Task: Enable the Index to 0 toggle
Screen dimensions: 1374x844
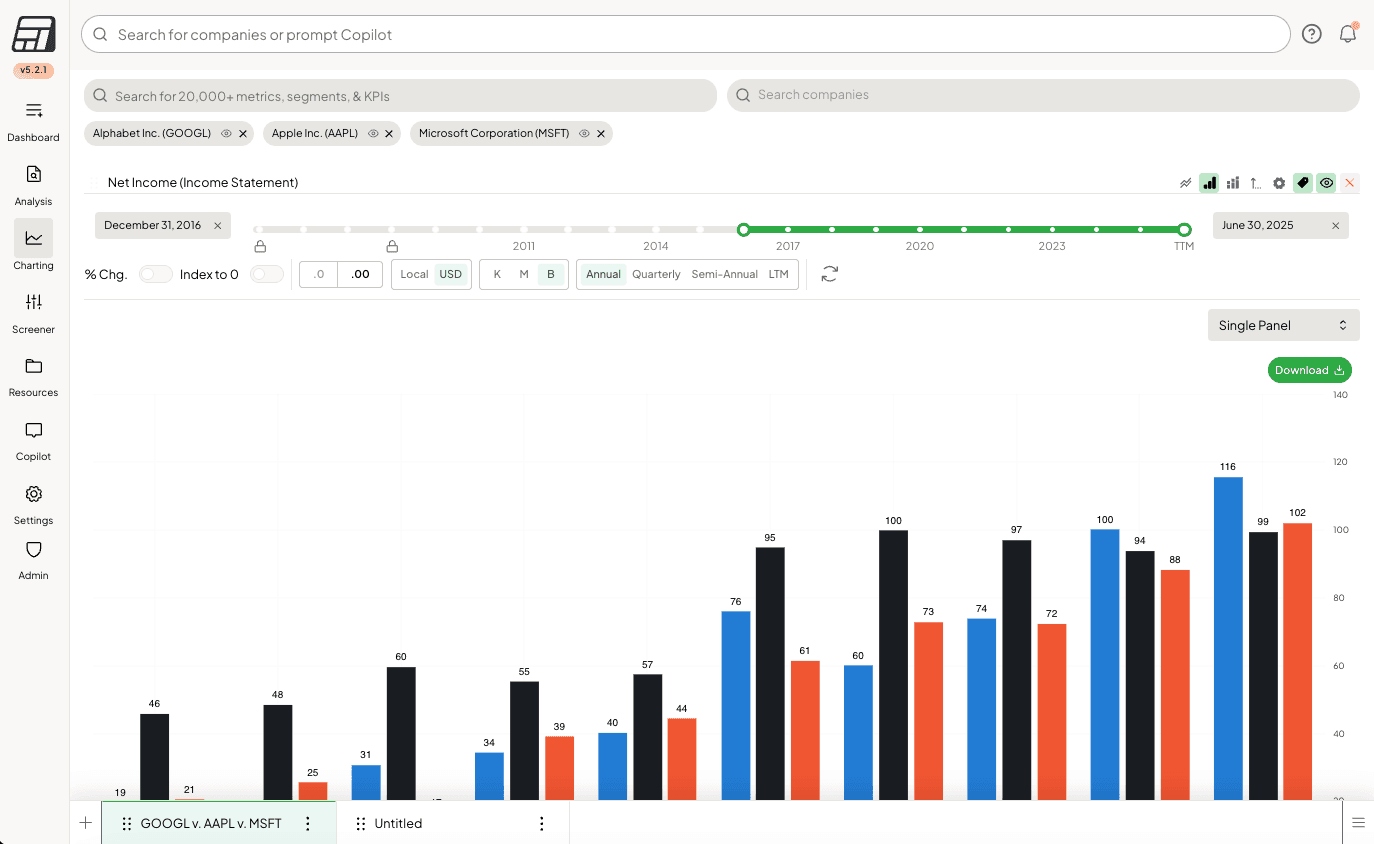Action: 267,273
